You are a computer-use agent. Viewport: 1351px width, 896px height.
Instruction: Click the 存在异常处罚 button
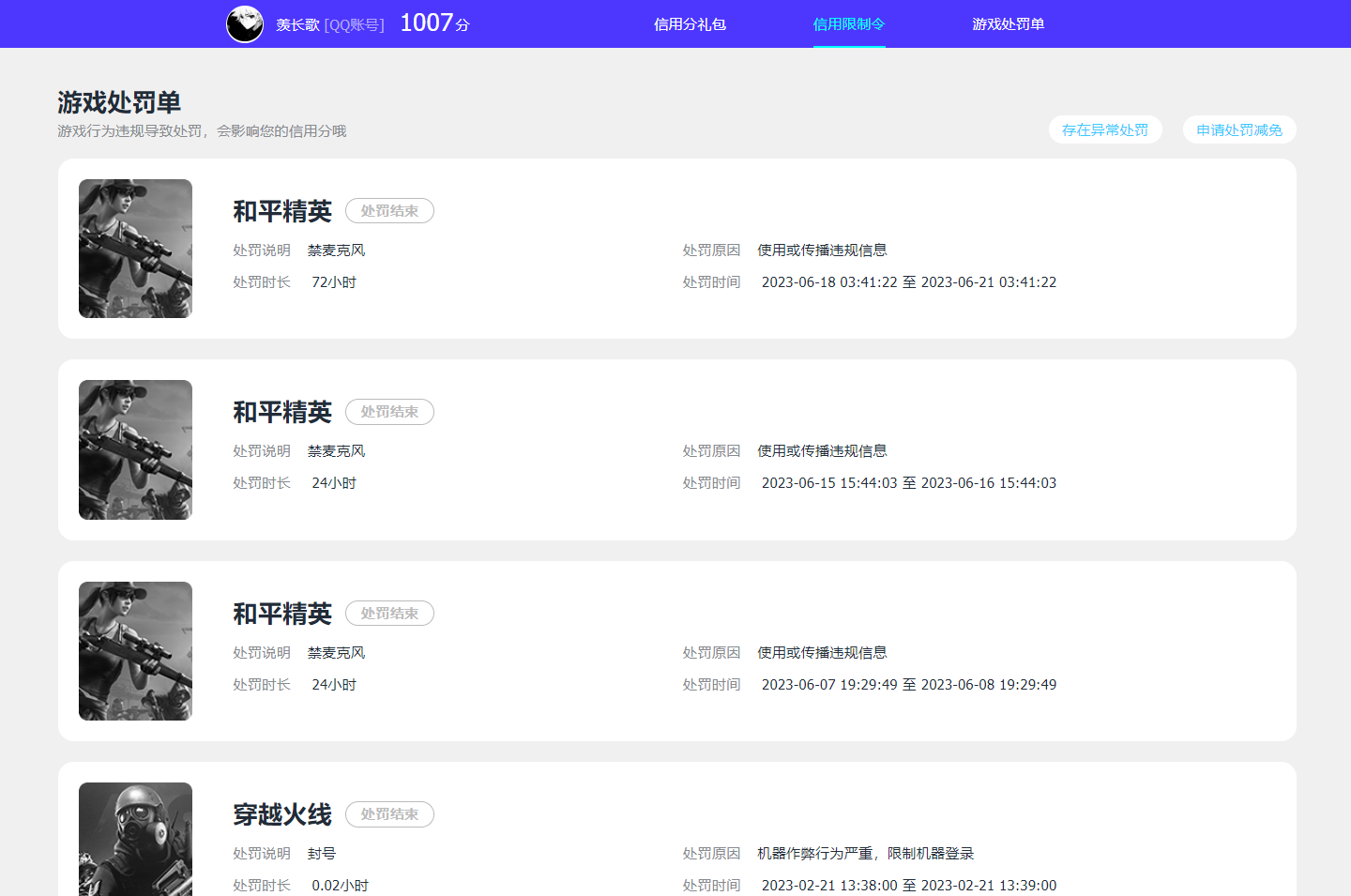[1105, 129]
